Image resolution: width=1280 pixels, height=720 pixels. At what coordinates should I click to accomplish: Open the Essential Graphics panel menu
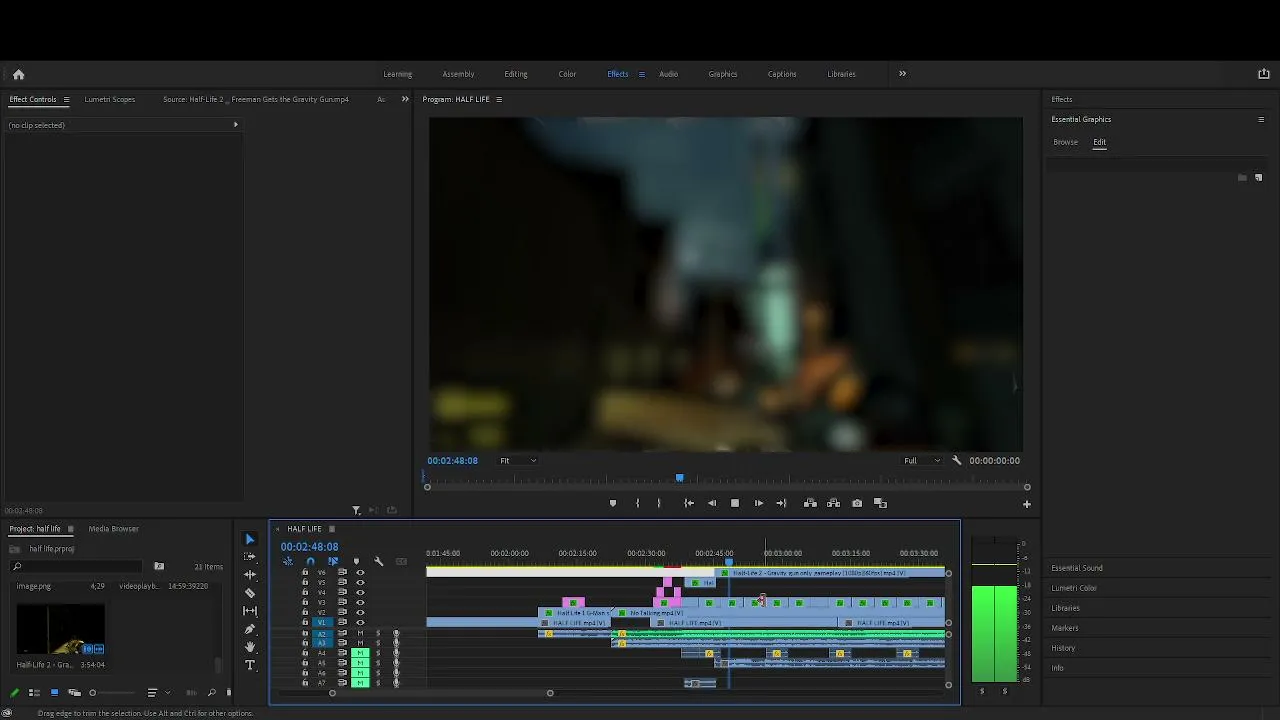pyautogui.click(x=1261, y=119)
